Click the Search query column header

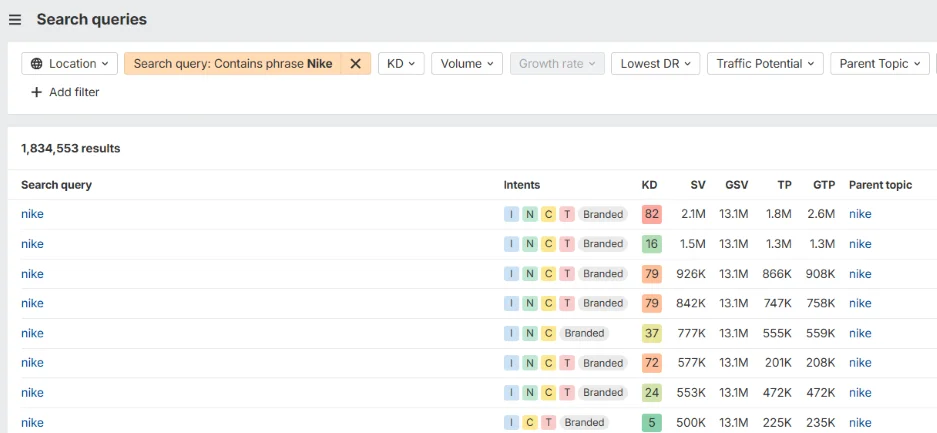[56, 185]
